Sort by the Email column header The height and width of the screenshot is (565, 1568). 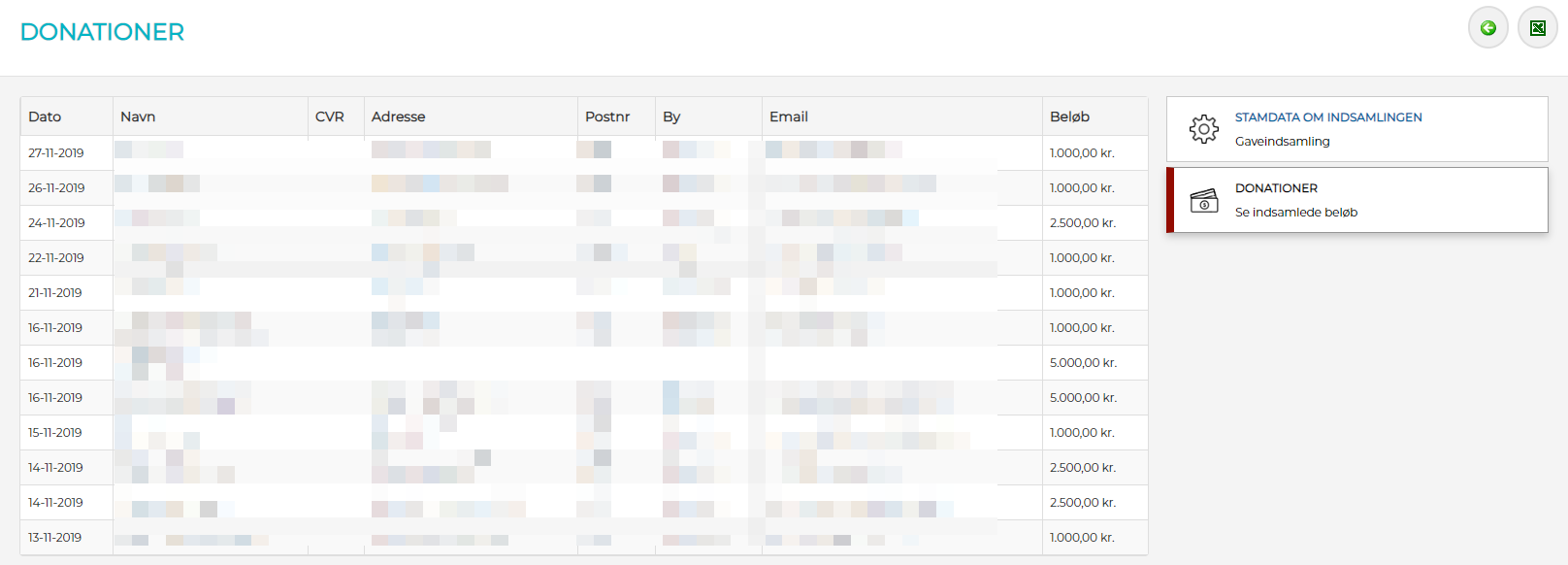point(789,116)
